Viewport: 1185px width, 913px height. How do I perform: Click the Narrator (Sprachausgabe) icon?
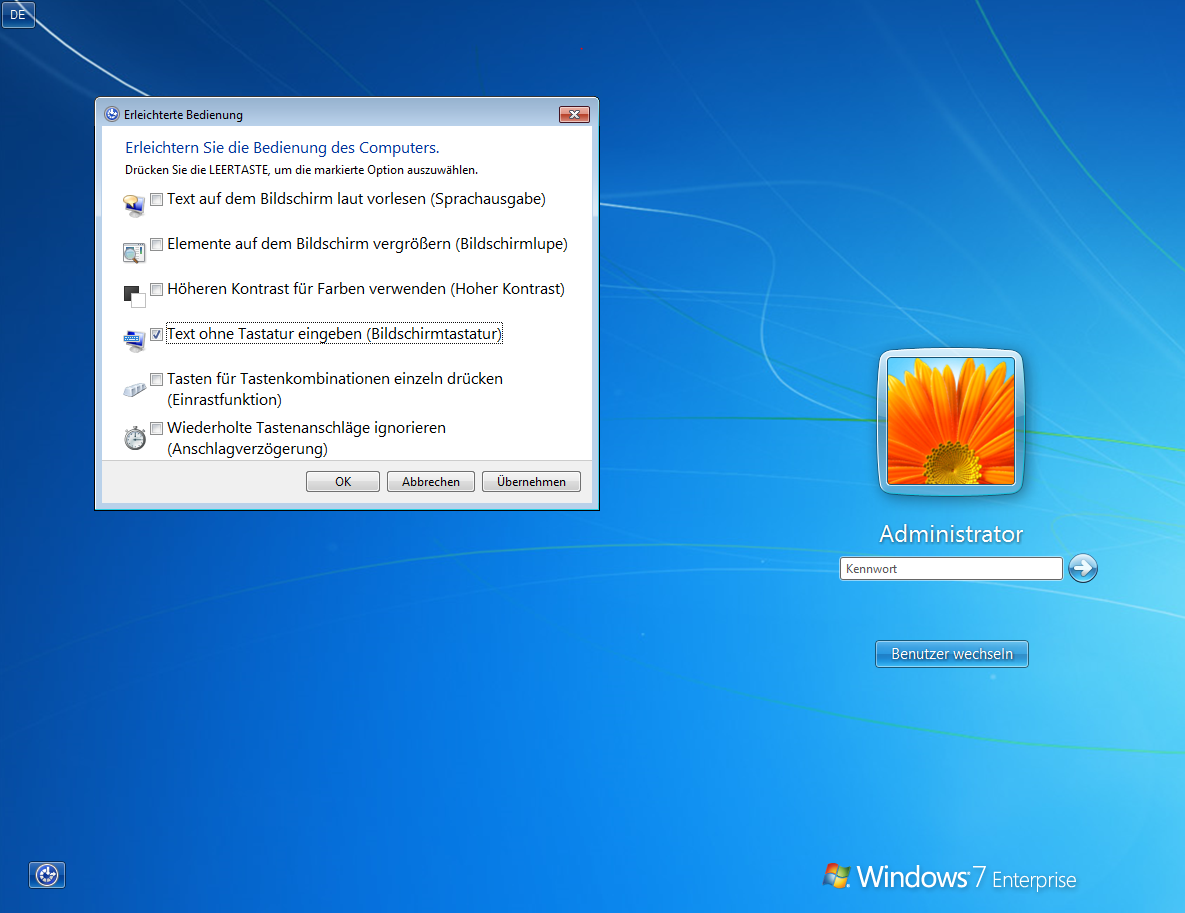click(x=134, y=206)
